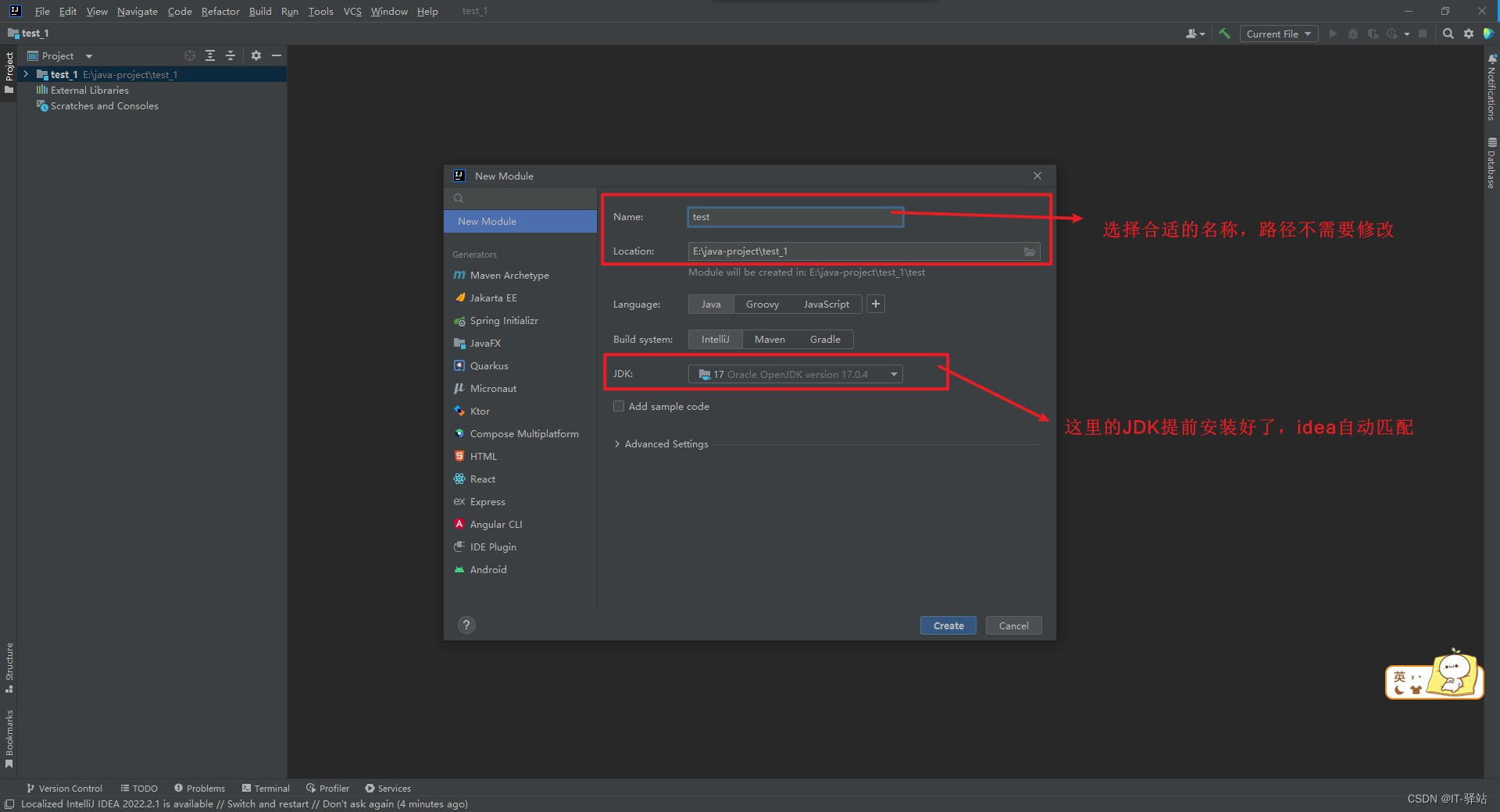The image size is (1500, 812).
Task: Open the Current File run configuration dropdown
Action: 1278,34
